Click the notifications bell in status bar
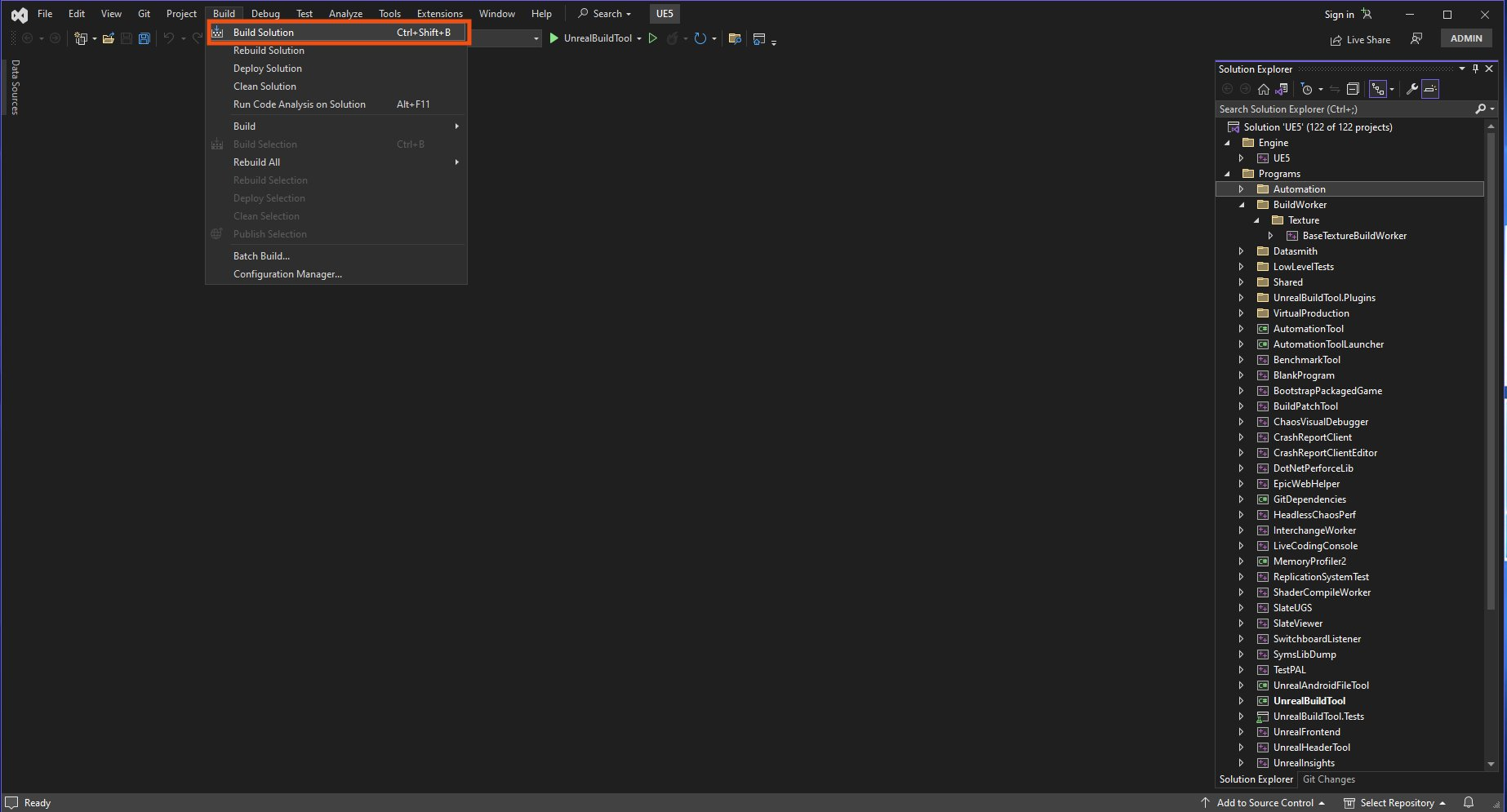This screenshot has width=1507, height=812. [x=1469, y=803]
